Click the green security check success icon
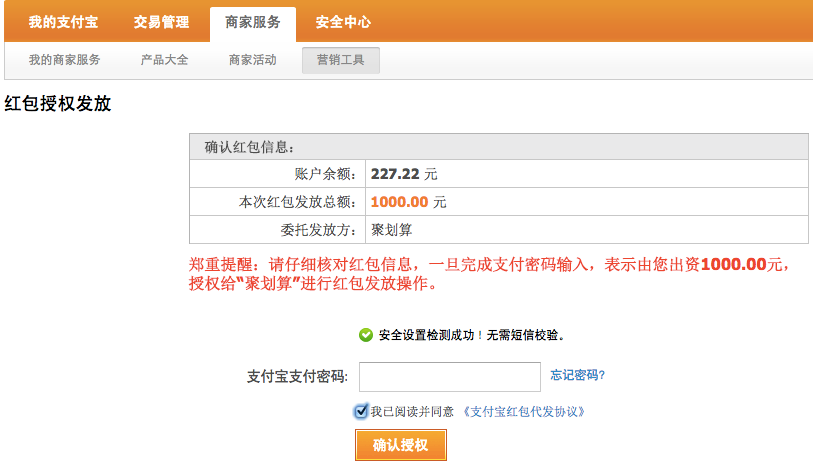The image size is (813, 467). (x=366, y=335)
